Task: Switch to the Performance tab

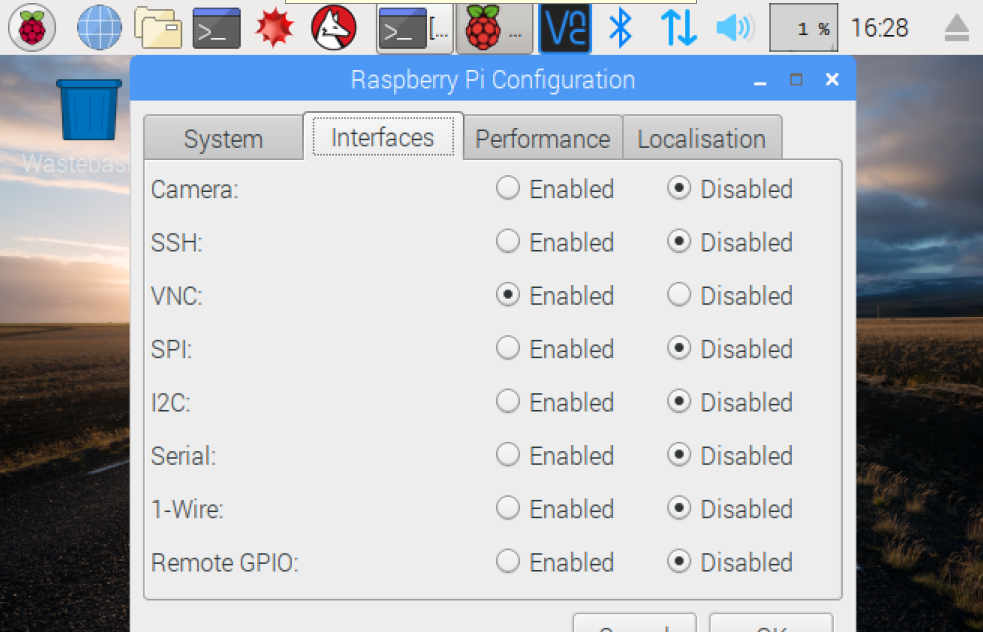Action: (543, 138)
